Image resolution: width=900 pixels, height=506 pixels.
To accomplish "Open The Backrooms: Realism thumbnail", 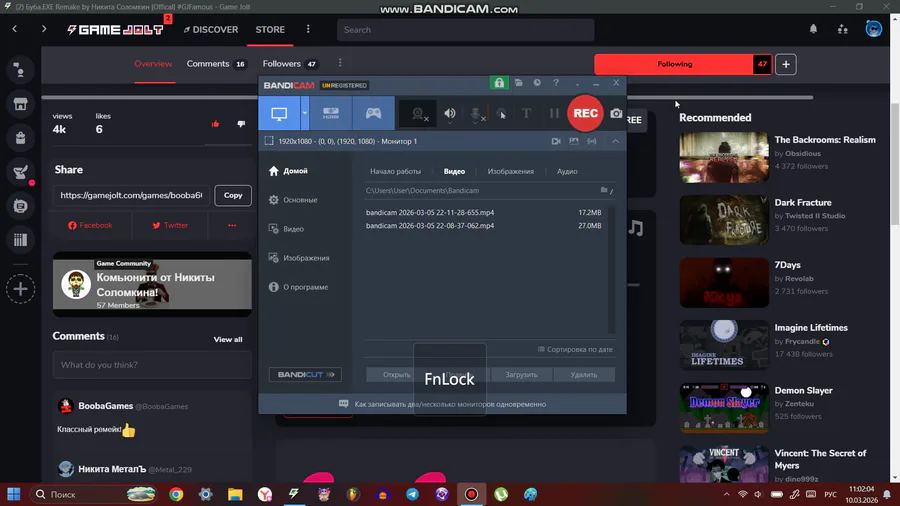I will pos(724,158).
